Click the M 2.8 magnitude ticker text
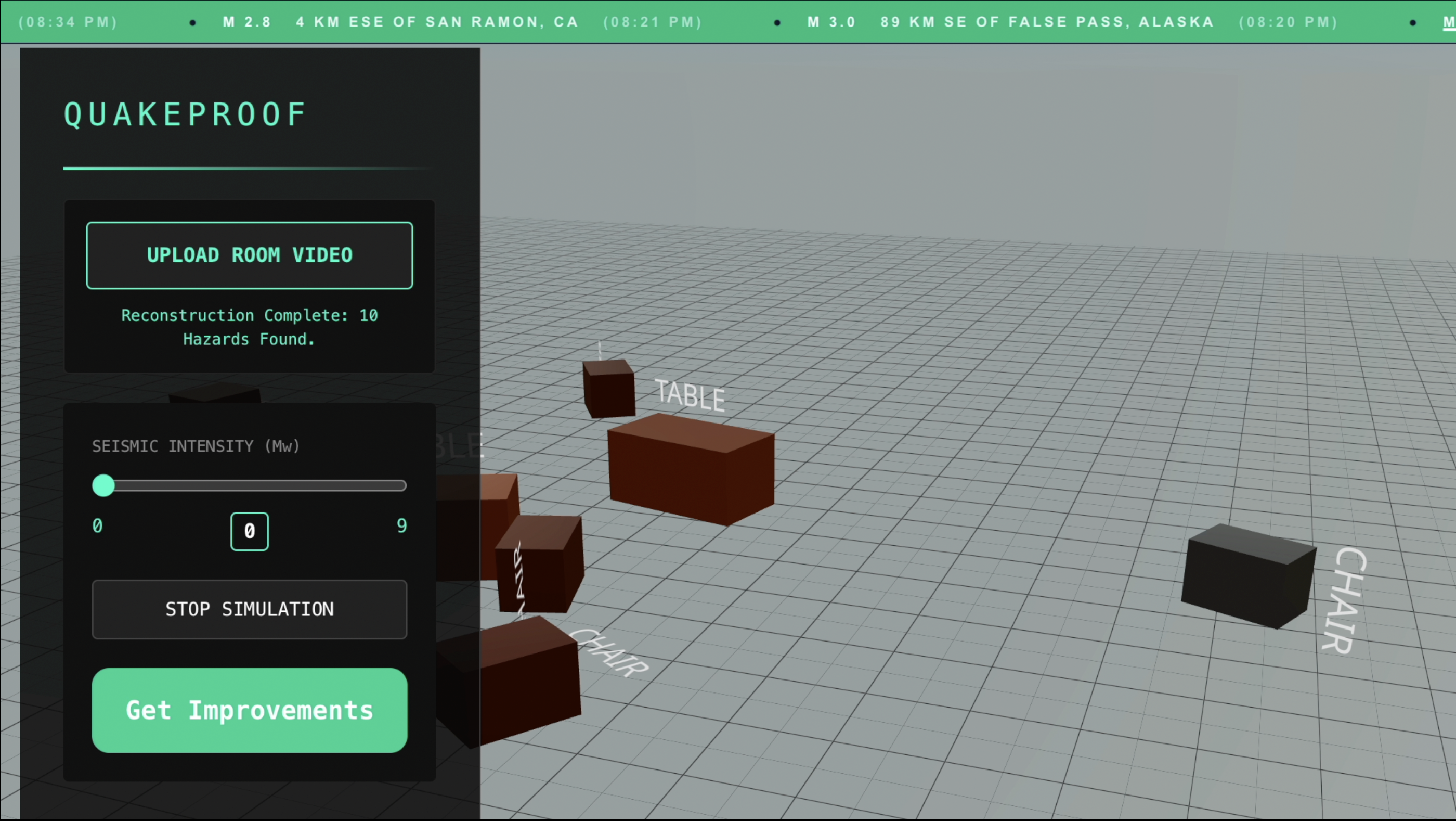Screen dimensions: 1456x821 click(246, 22)
